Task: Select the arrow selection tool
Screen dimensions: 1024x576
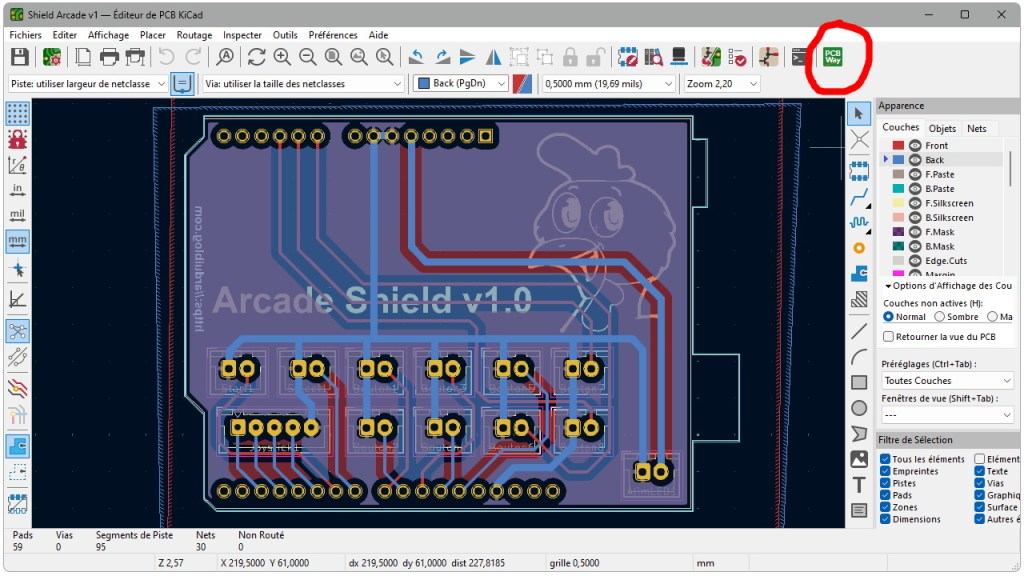Action: tap(857, 113)
